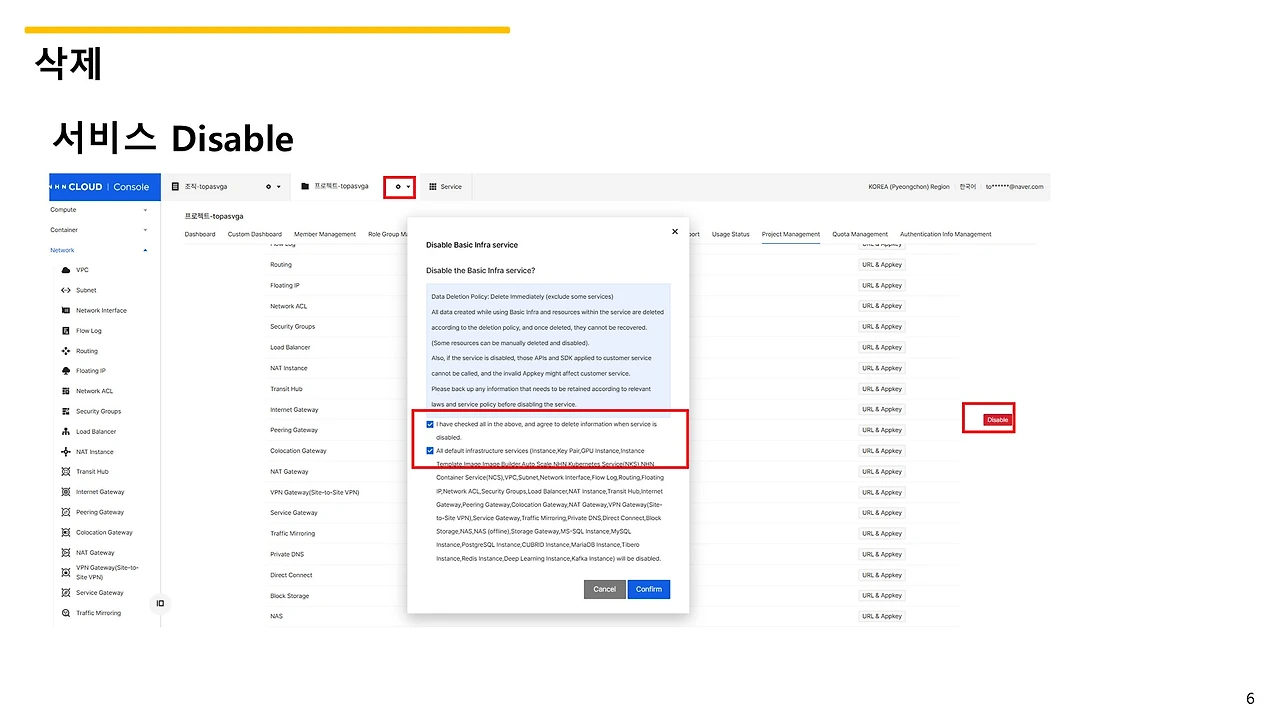Click the Transit Hub row in the service list

point(286,389)
